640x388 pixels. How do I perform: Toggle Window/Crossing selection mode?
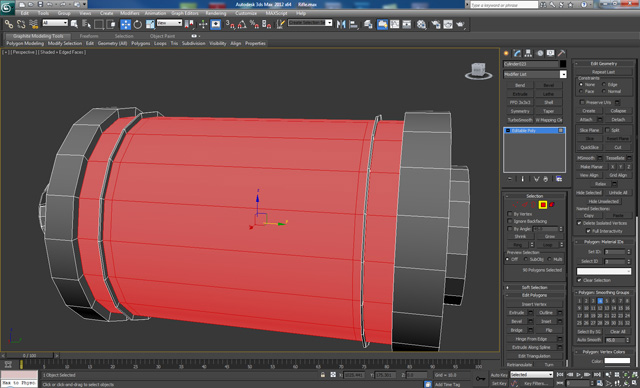pos(111,24)
